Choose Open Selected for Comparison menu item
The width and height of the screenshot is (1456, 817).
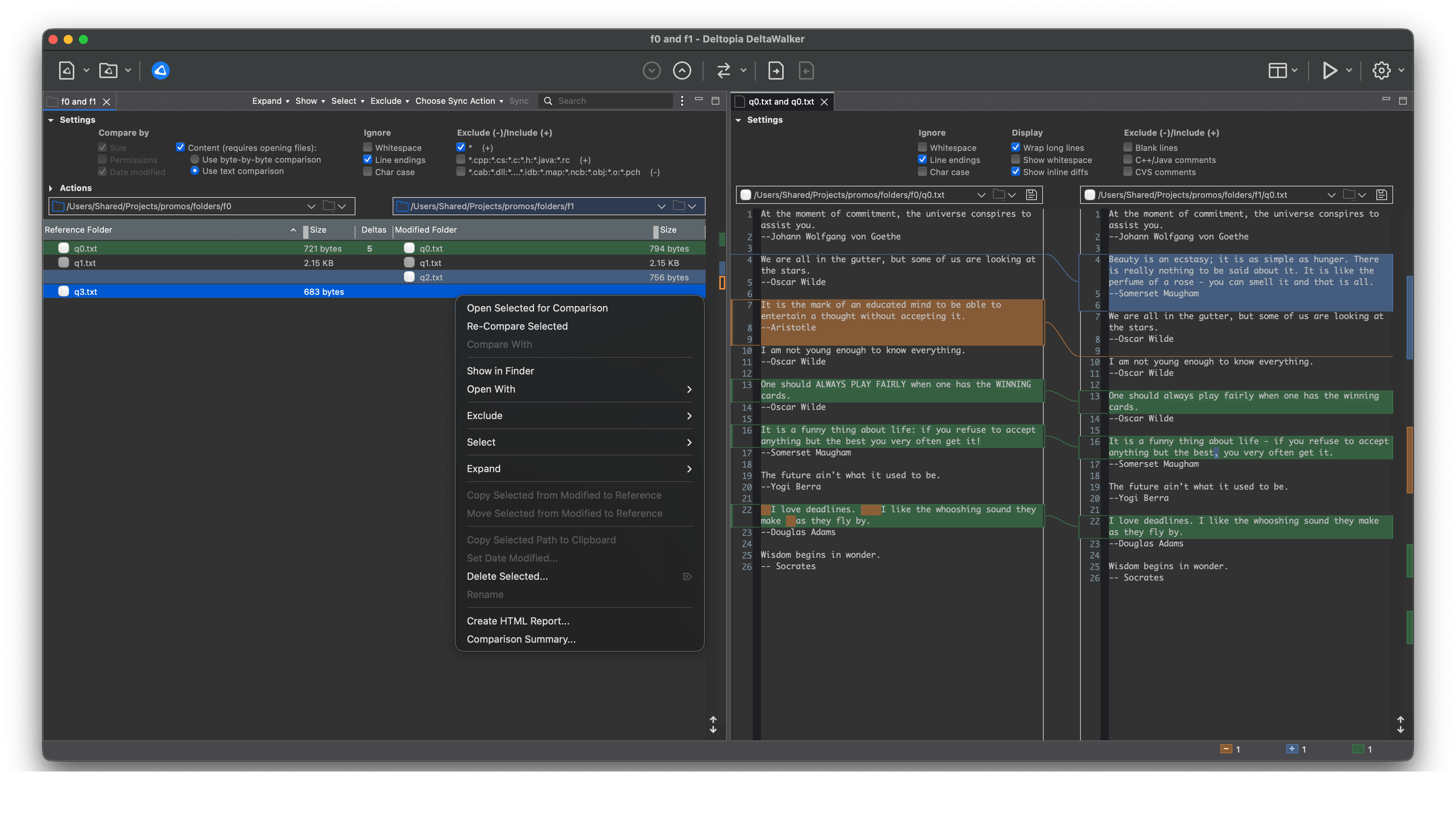(x=579, y=308)
